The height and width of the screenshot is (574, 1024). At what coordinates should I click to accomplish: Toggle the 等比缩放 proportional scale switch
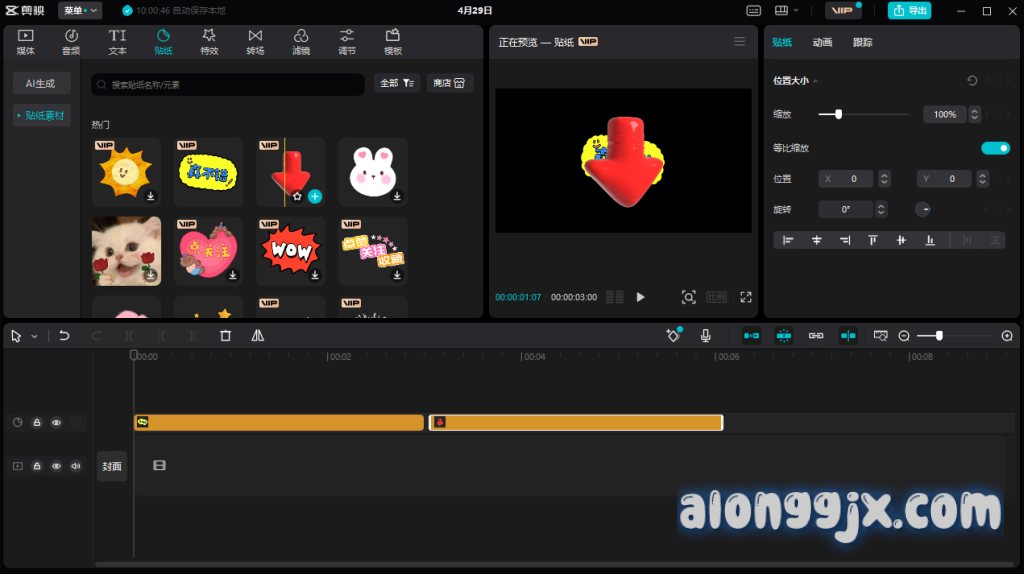coord(995,148)
